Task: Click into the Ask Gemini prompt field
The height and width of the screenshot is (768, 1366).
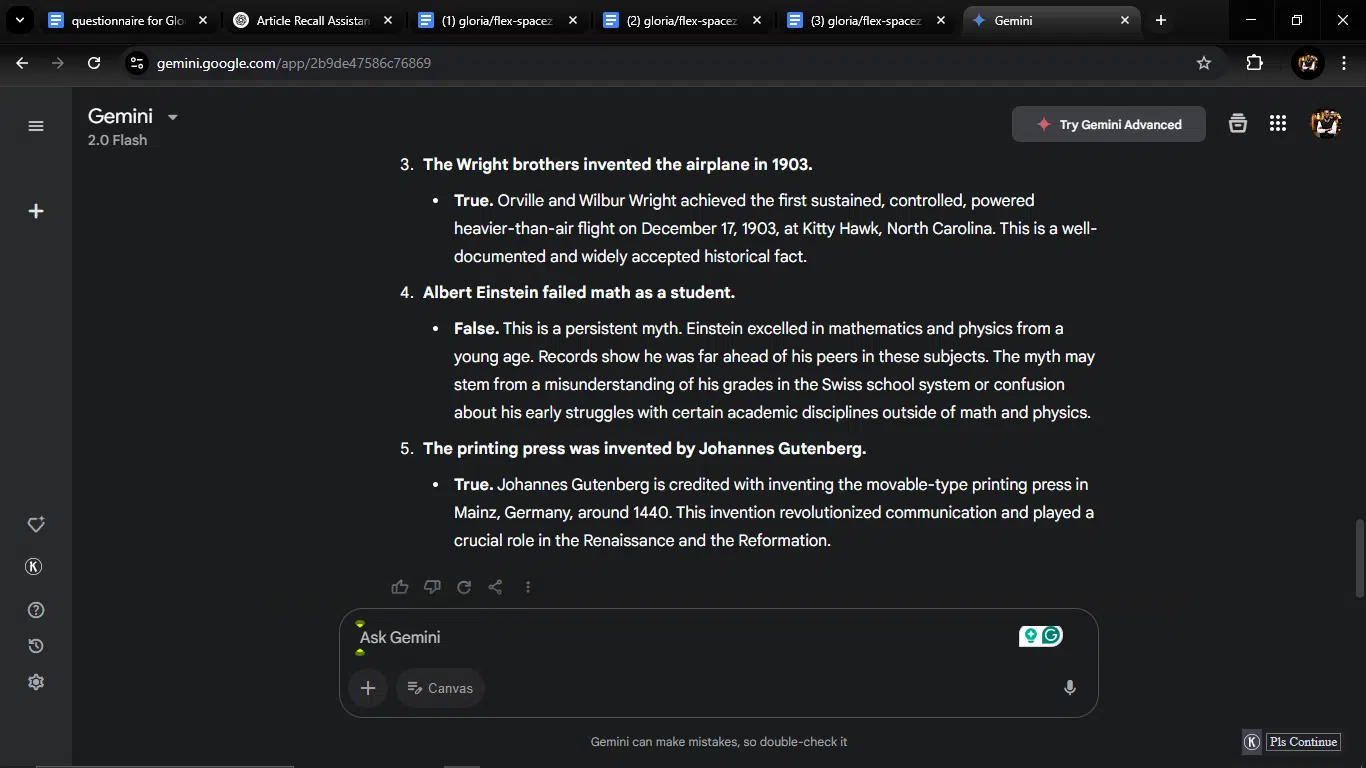Action: 680,637
